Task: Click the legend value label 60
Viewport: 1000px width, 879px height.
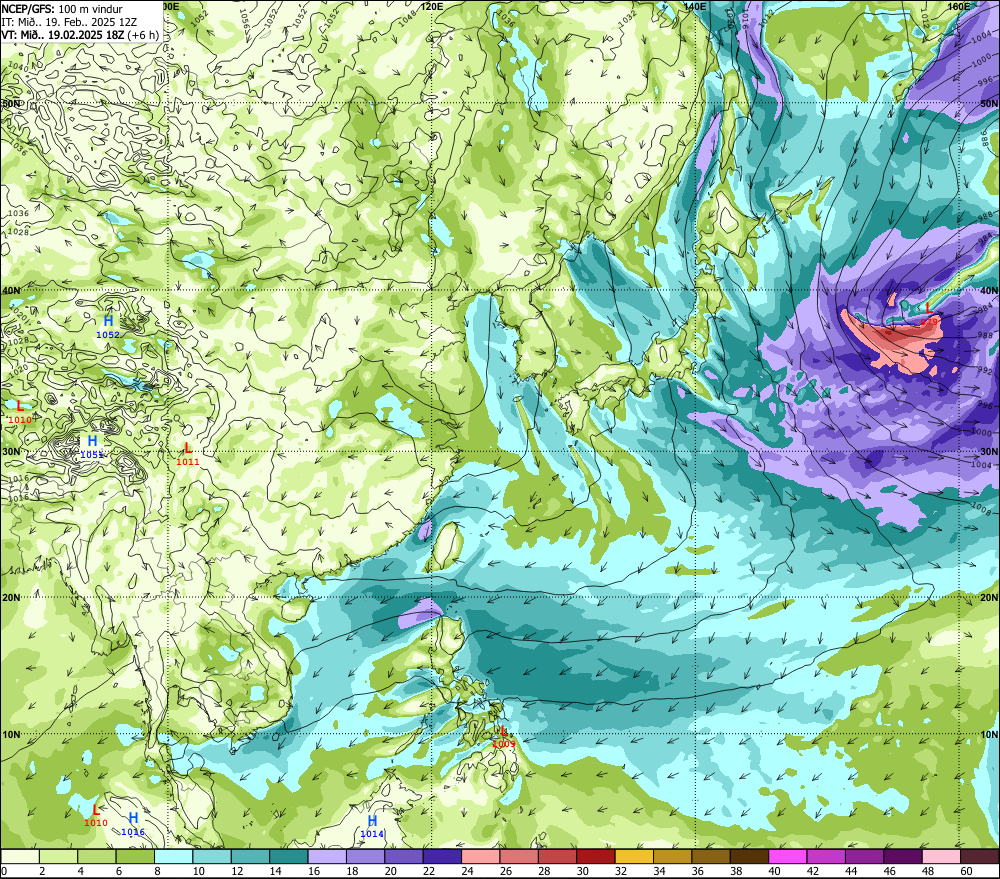Action: (966, 871)
